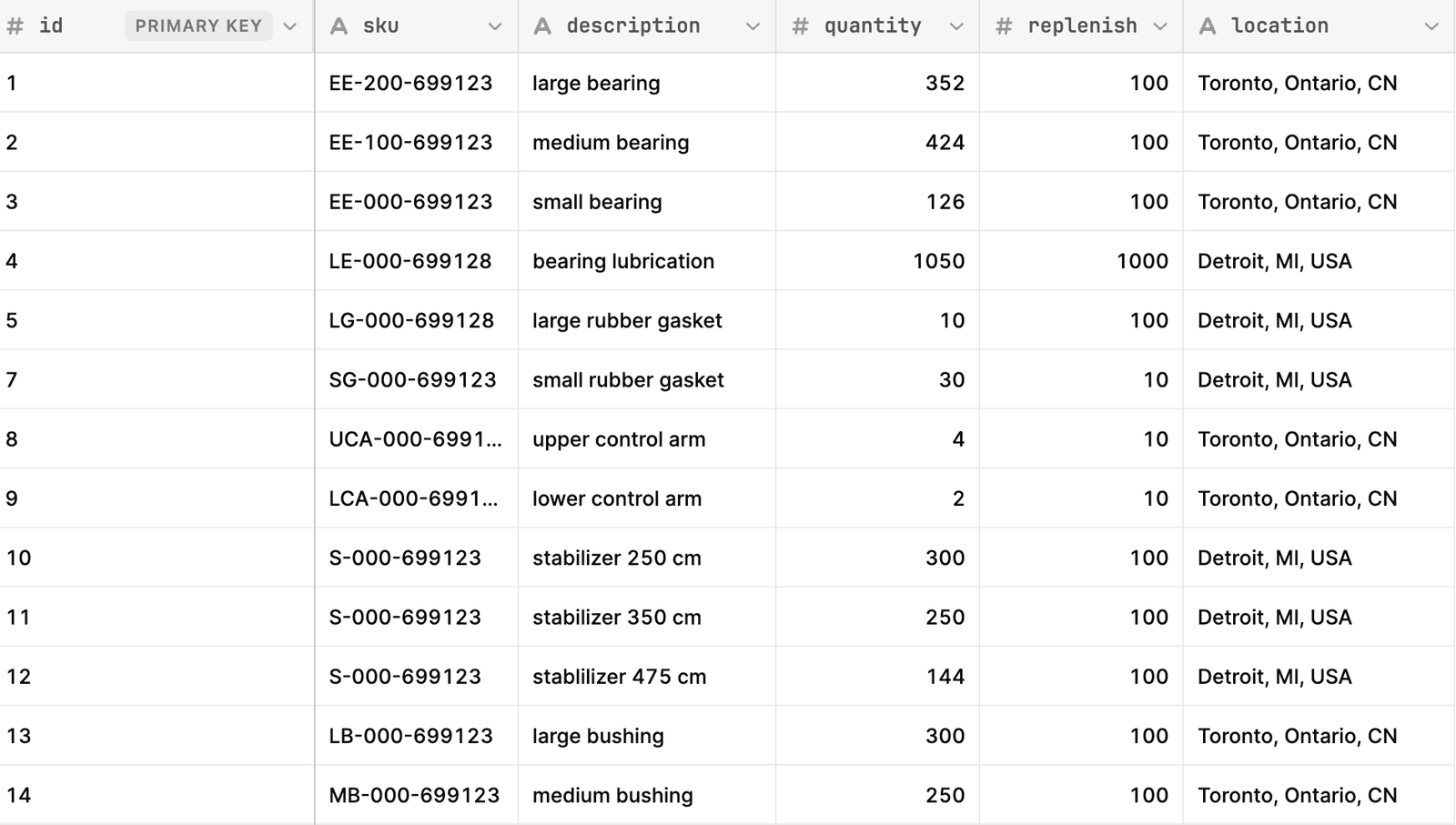Select quantity cell 126
This screenshot has width=1456, height=825.
pyautogui.click(x=877, y=201)
